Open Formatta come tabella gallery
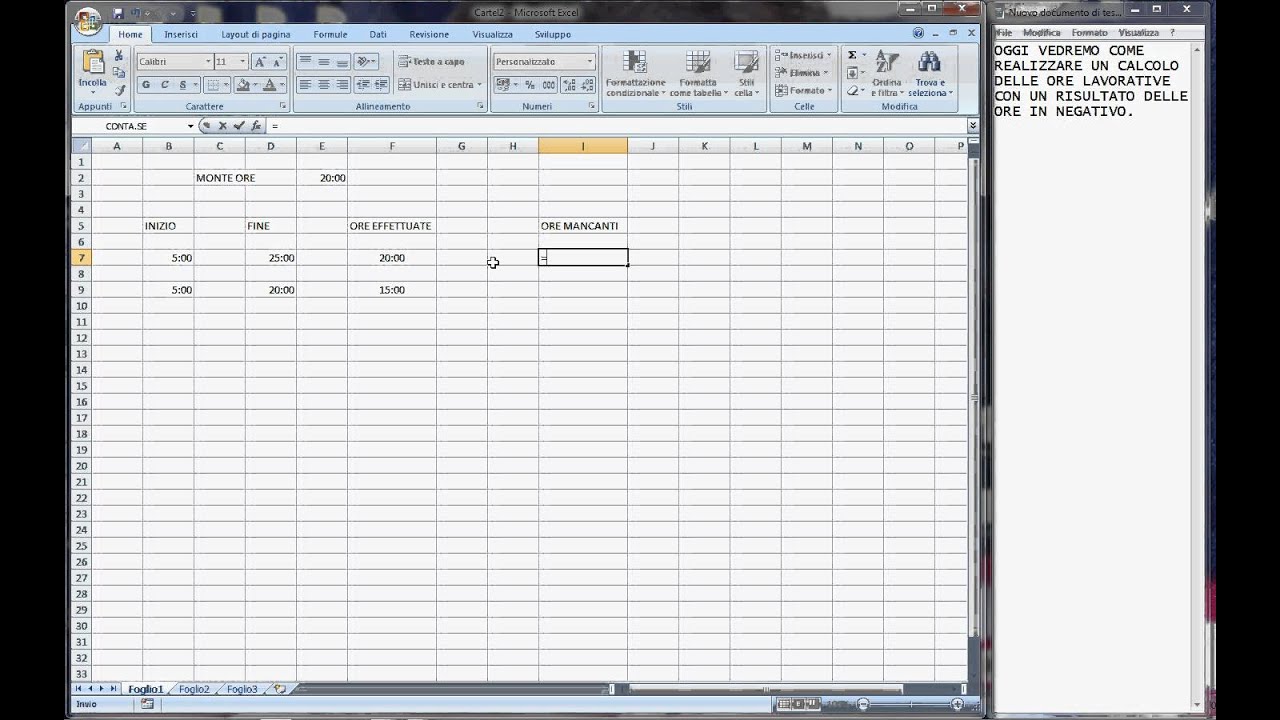 click(698, 73)
